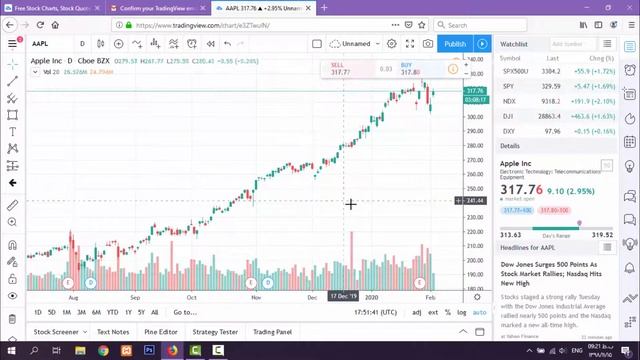This screenshot has width=640, height=360.
Task: Toggle auto scale option
Action: [x=479, y=312]
